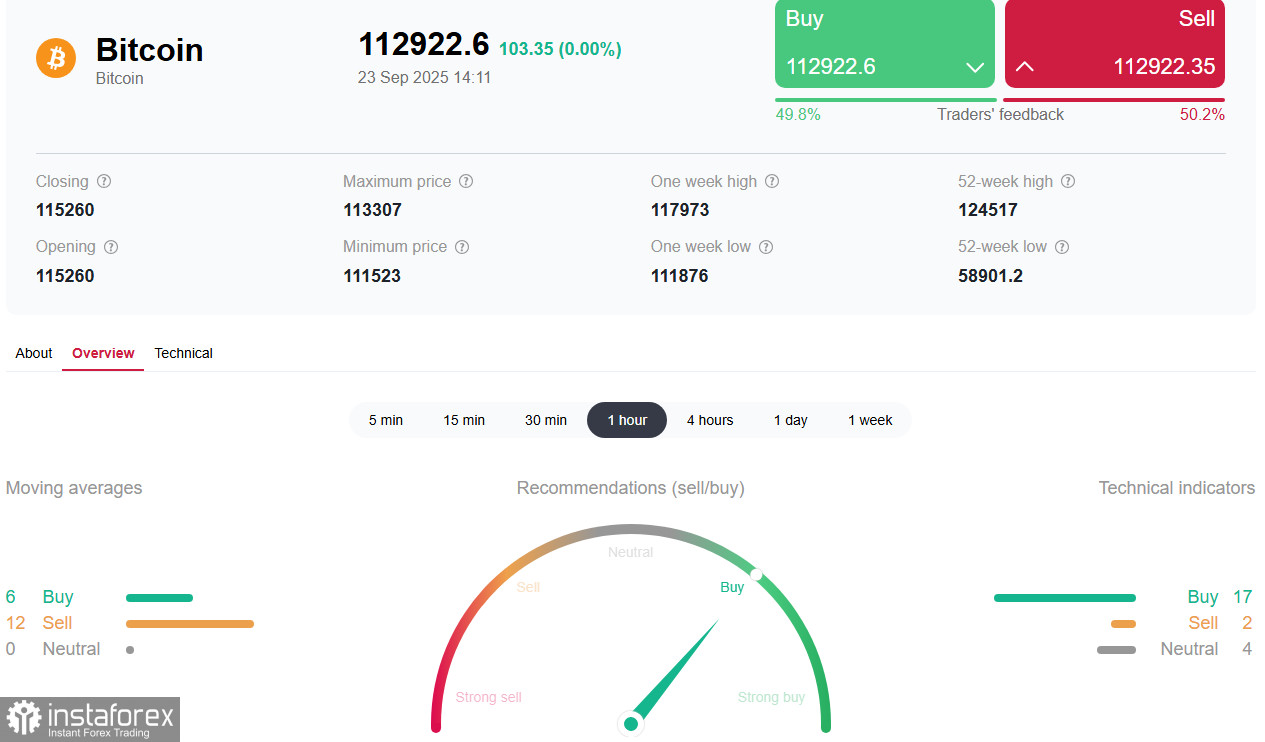Screen dimensions: 1265x742
Task: Click the Maximum price value 113307
Action: pos(372,210)
